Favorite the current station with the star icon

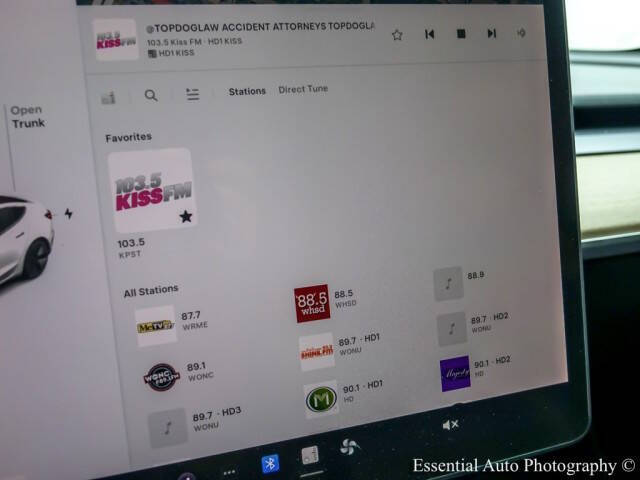tap(397, 34)
